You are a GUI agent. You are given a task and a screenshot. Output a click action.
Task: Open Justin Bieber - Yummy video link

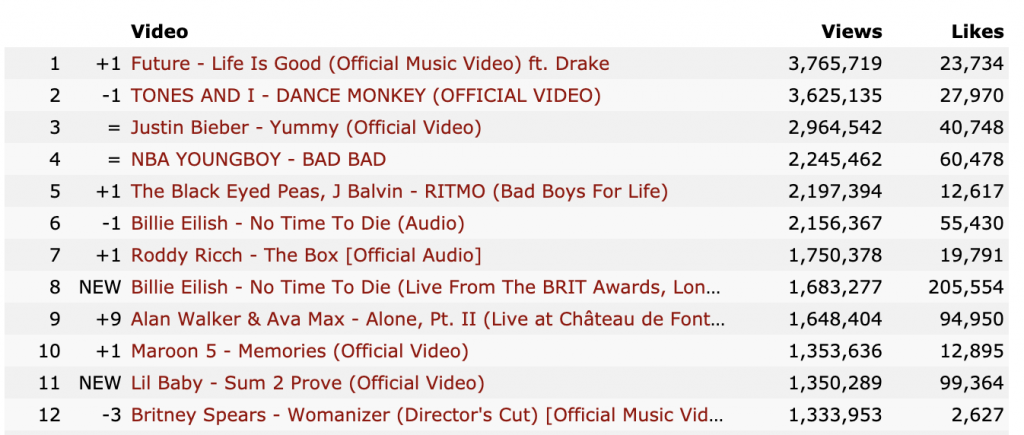pyautogui.click(x=306, y=128)
